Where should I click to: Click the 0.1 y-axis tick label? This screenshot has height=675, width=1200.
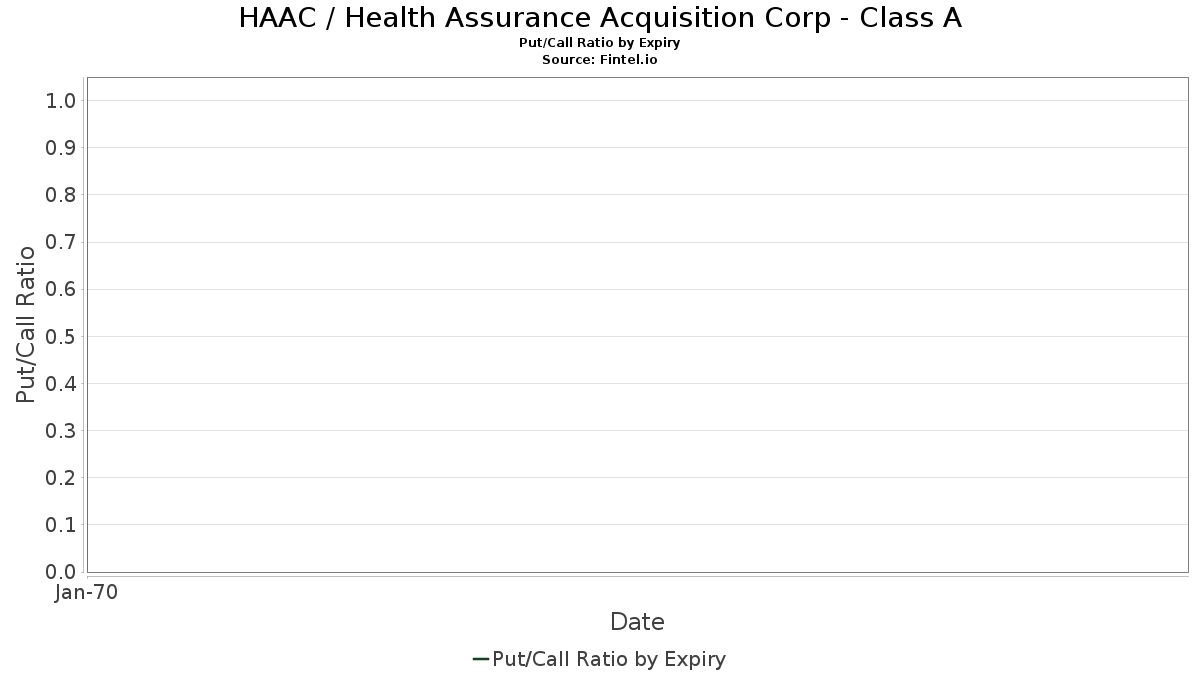[x=61, y=525]
